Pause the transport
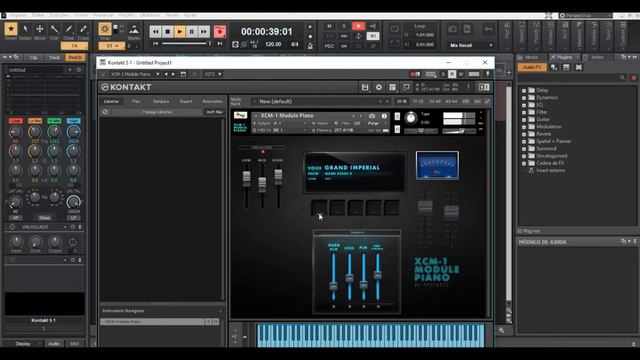 tap(192, 31)
